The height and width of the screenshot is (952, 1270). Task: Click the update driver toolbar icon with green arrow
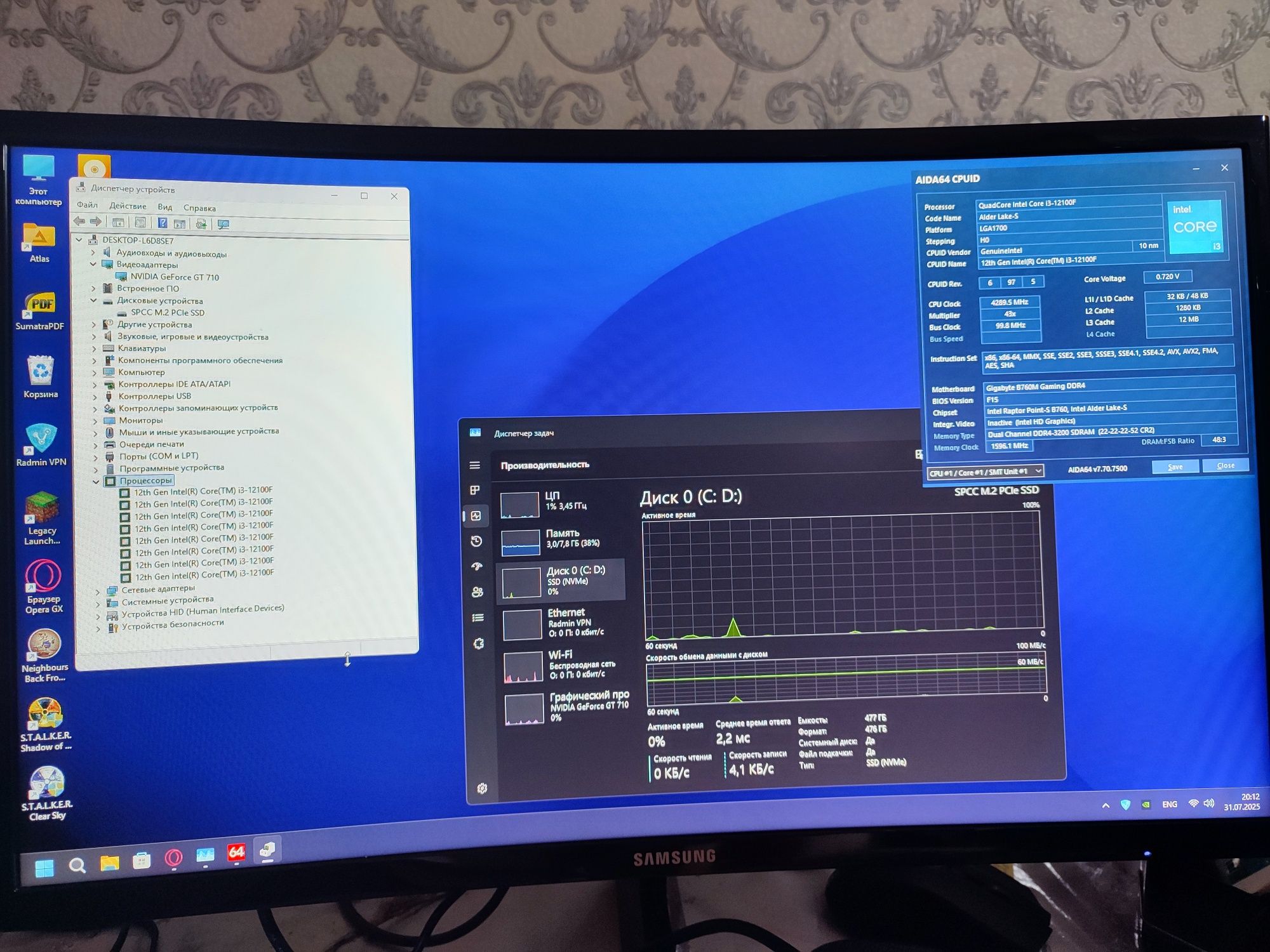(201, 223)
